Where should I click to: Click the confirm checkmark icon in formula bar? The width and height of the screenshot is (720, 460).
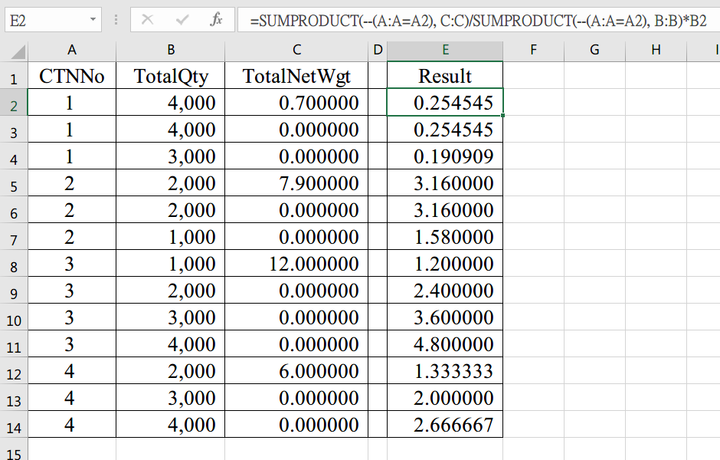pos(182,20)
